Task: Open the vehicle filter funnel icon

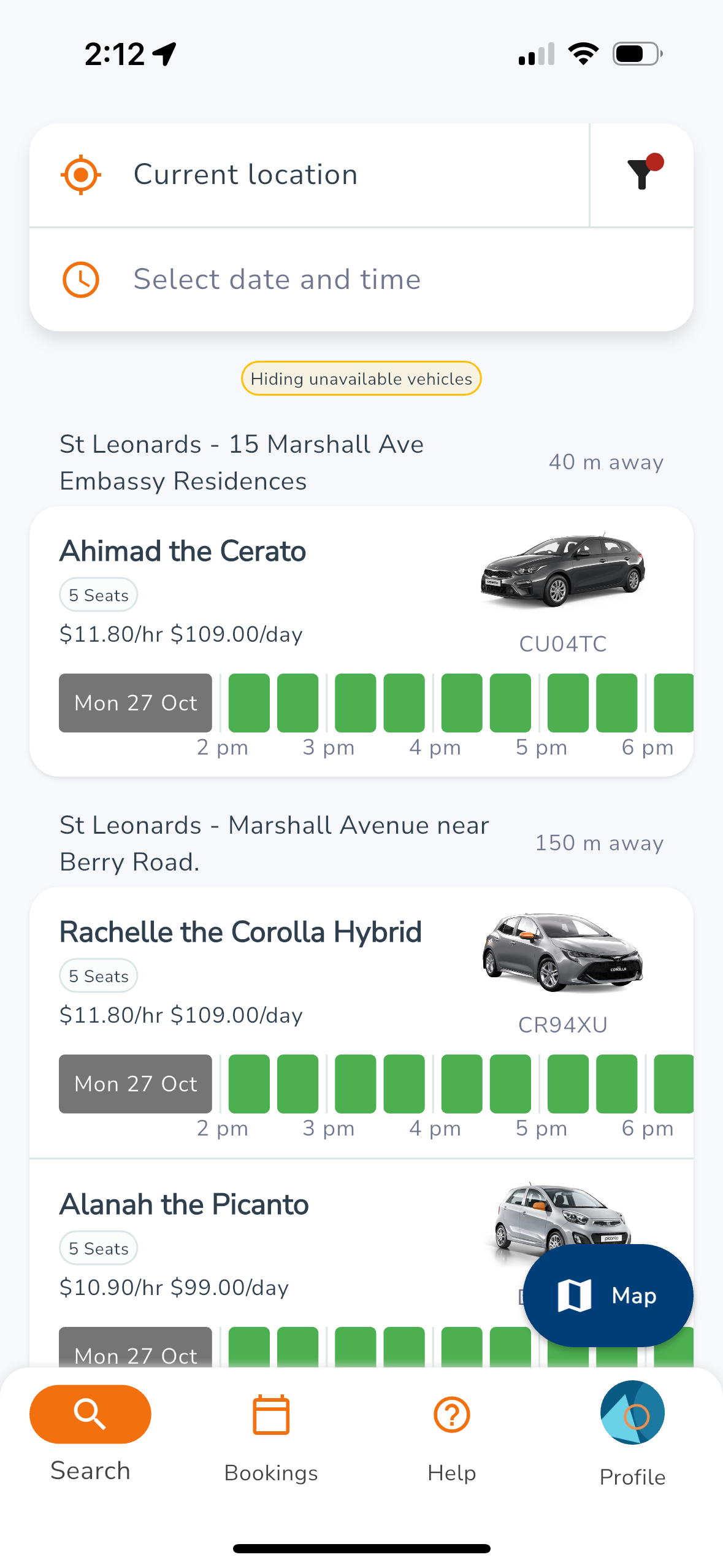Action: point(643,174)
